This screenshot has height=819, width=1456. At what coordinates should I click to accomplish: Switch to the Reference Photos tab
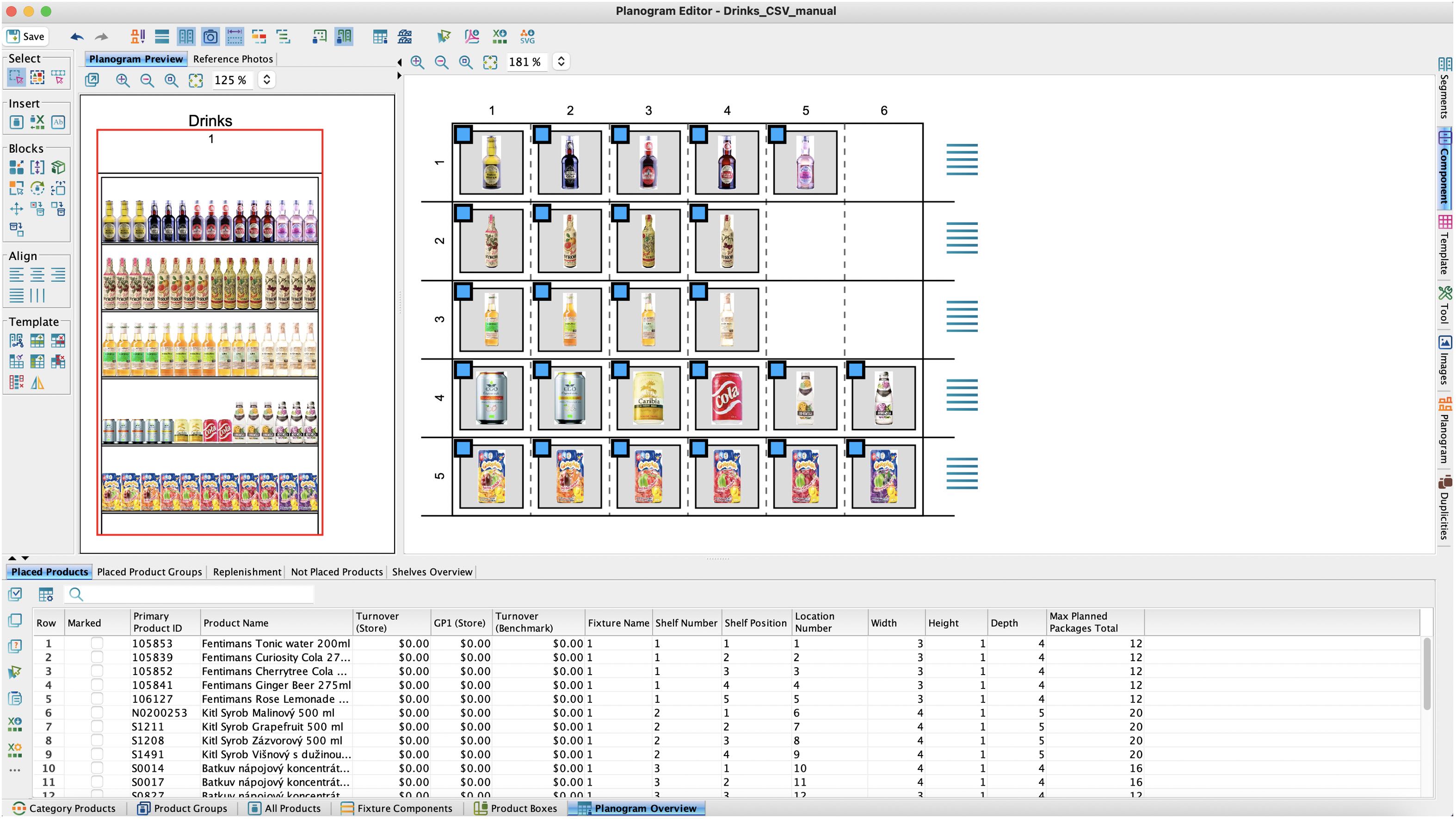[233, 59]
